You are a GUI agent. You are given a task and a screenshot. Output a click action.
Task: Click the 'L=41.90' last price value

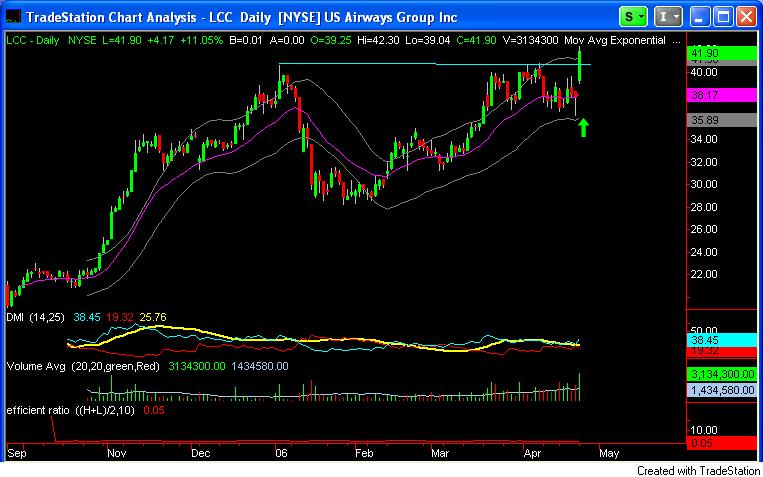[x=124, y=40]
